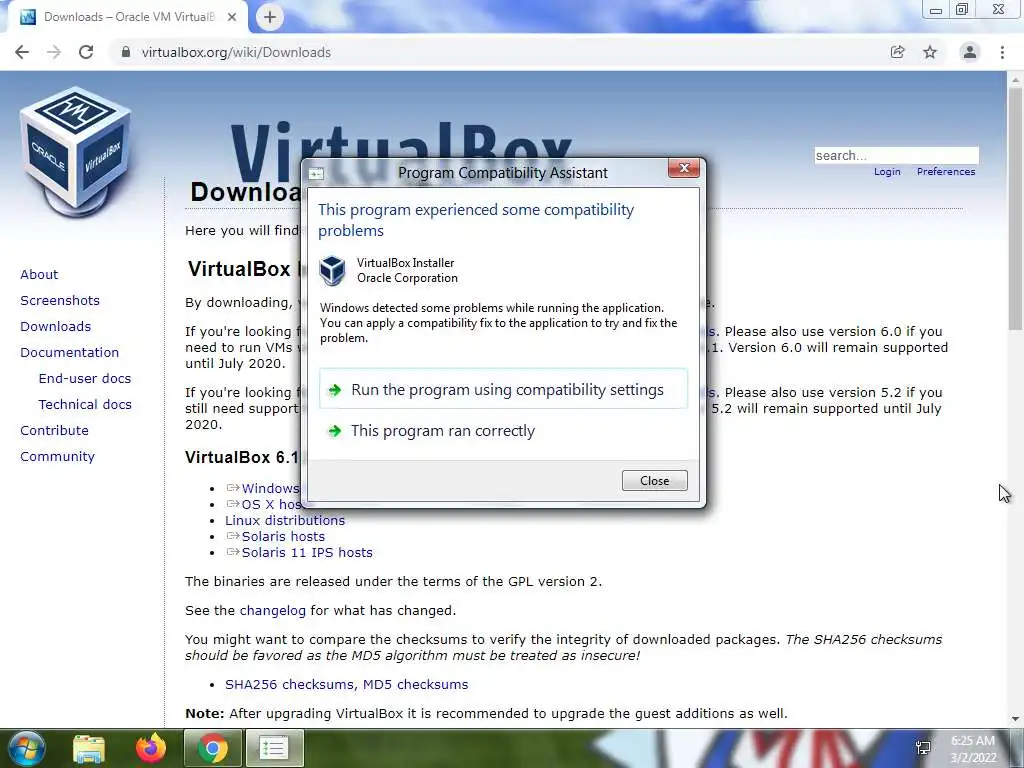Screen dimensions: 1024x768
Task: Minimize the Chrome browser window
Action: click(x=935, y=10)
